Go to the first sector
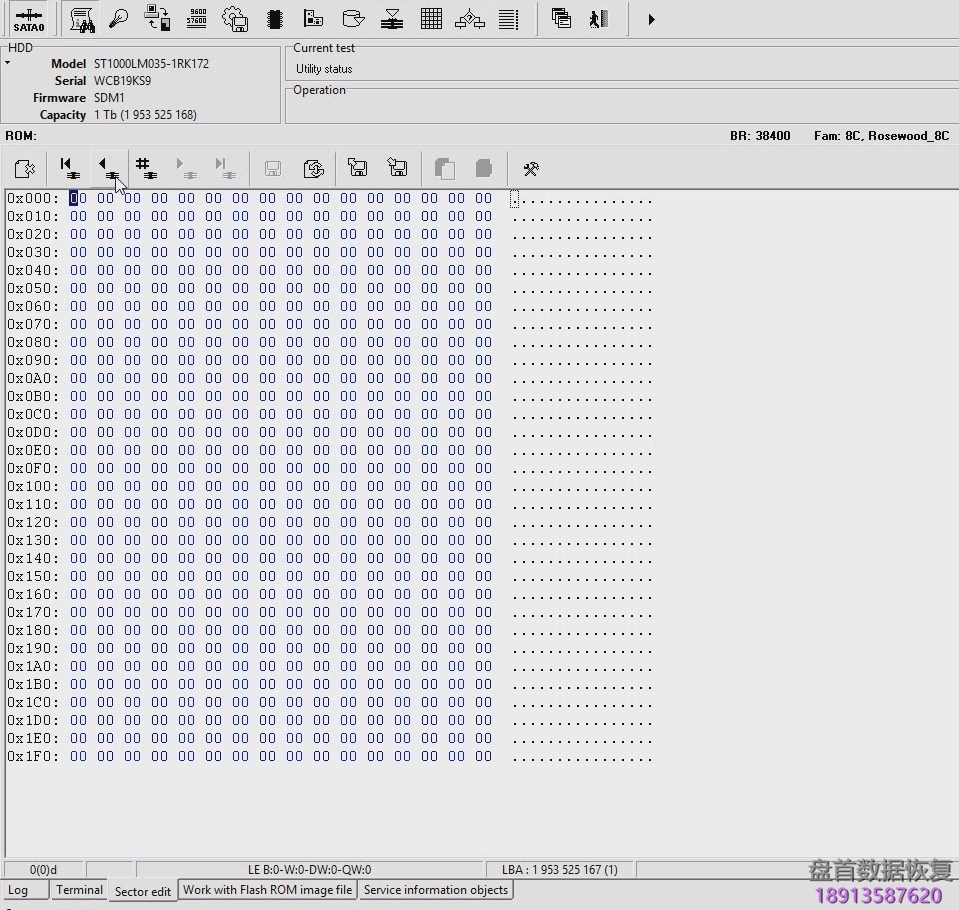 [68, 168]
